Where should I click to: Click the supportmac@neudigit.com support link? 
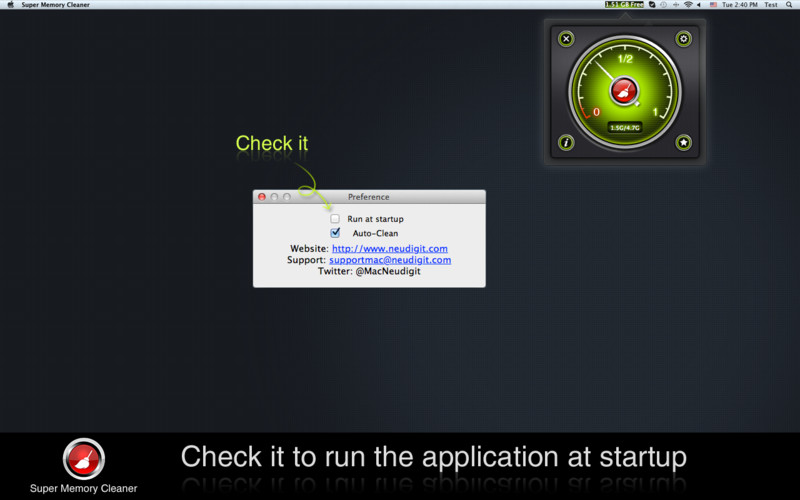[390, 260]
